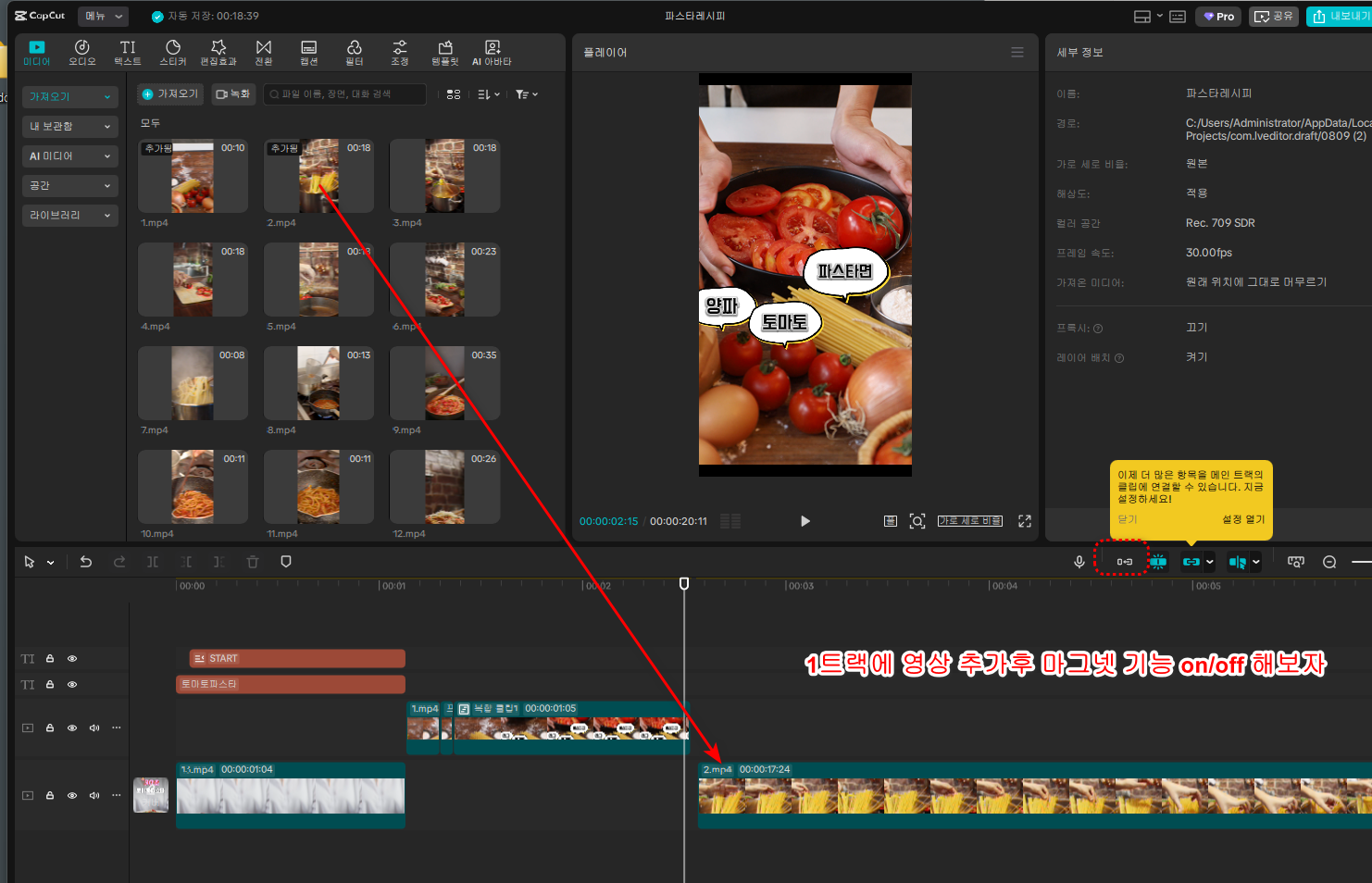Click the marker shield icon in timeline toolbar
Screen dimensions: 1372x883
point(286,562)
